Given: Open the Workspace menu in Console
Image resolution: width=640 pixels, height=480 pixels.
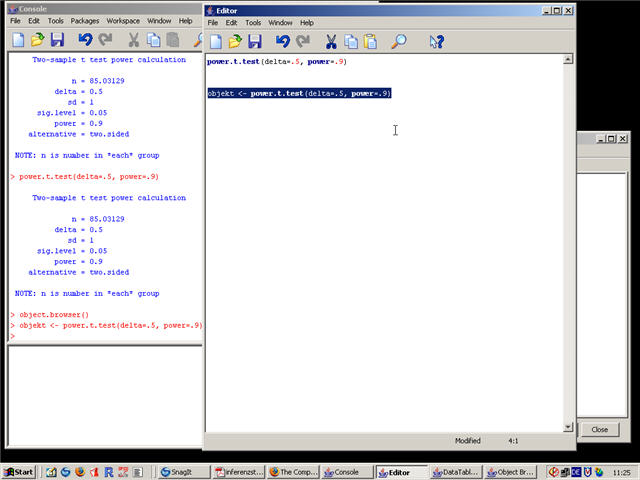Looking at the screenshot, I should [123, 20].
